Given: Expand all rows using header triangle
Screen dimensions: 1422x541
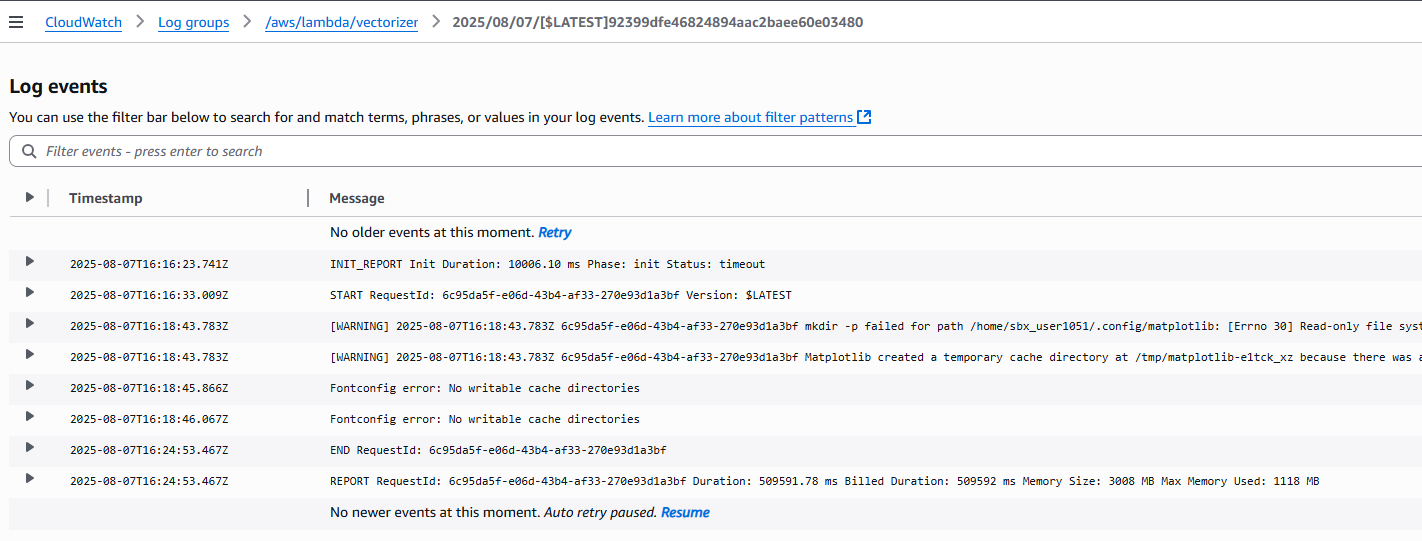Looking at the screenshot, I should [x=30, y=198].
